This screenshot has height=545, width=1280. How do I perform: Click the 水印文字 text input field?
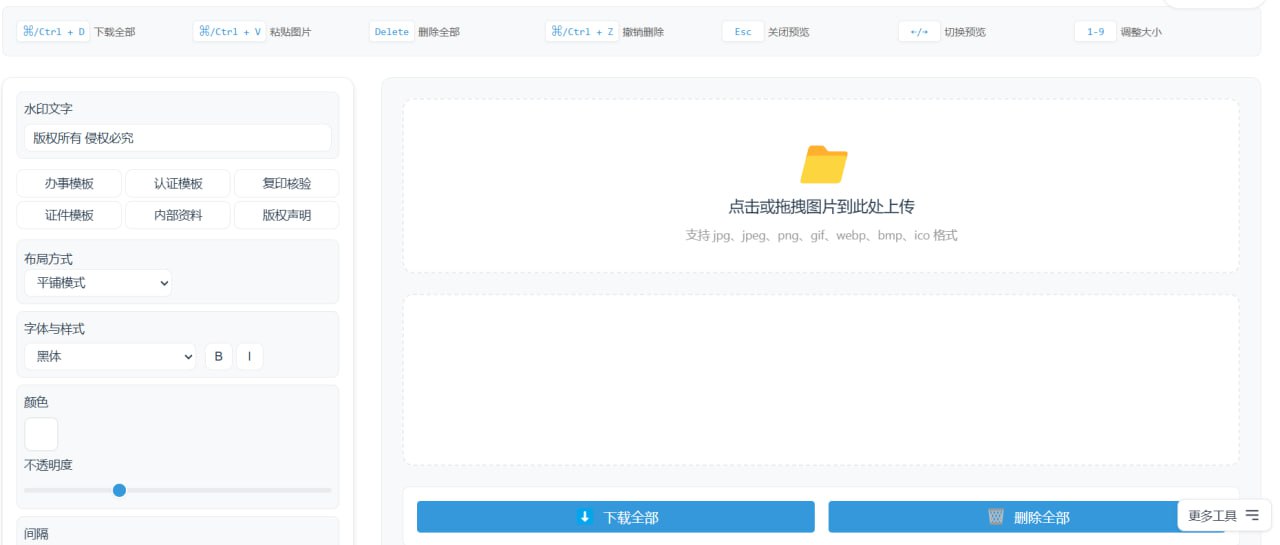pyautogui.click(x=177, y=138)
